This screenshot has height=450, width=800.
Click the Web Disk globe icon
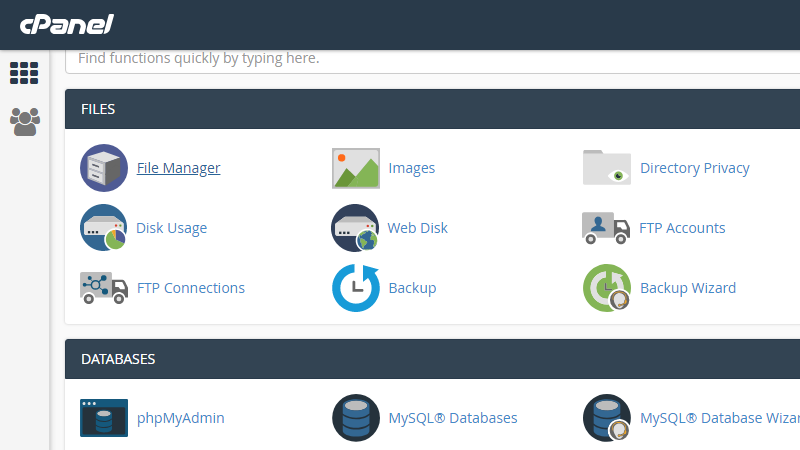coord(355,228)
